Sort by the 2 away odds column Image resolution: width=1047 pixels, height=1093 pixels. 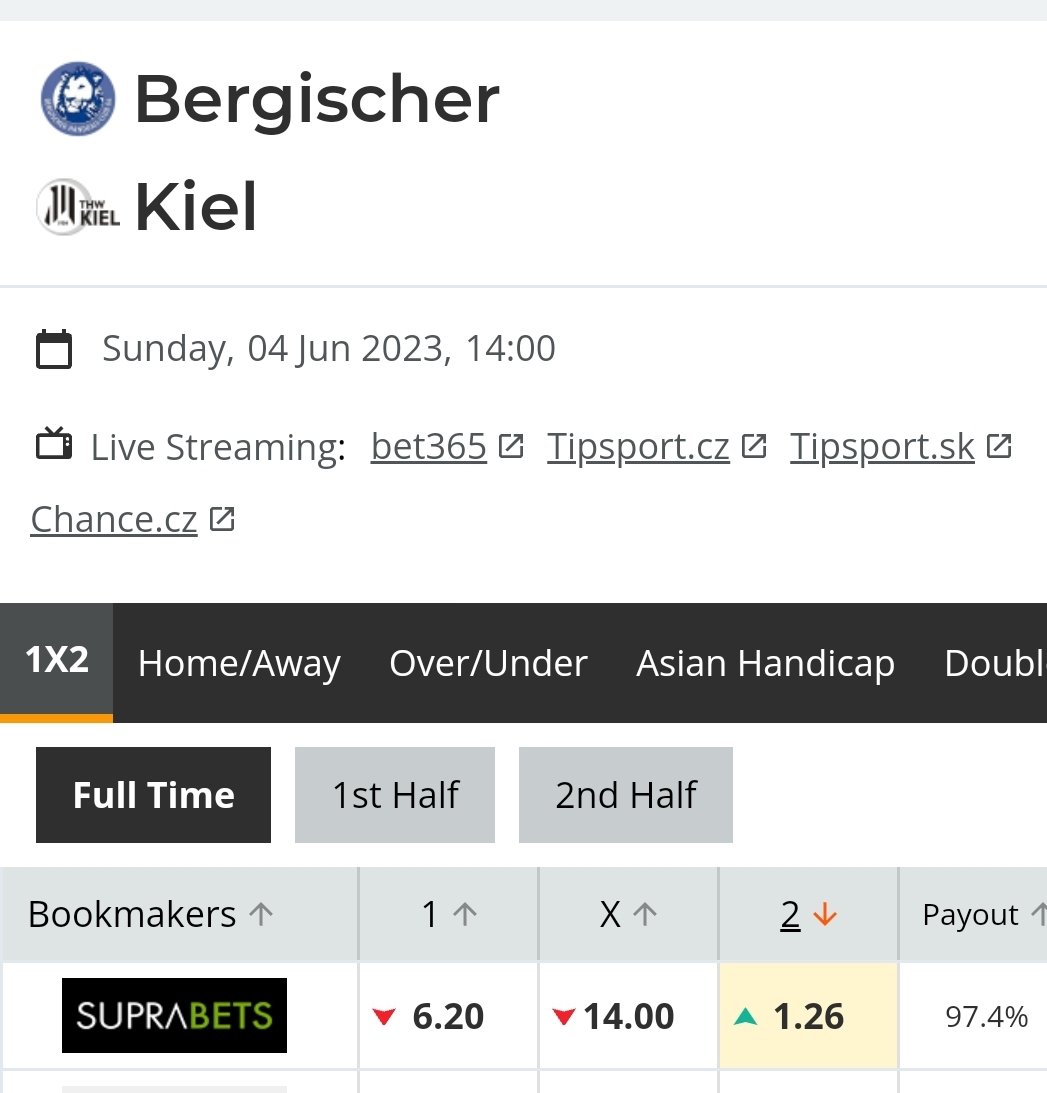[x=808, y=914]
